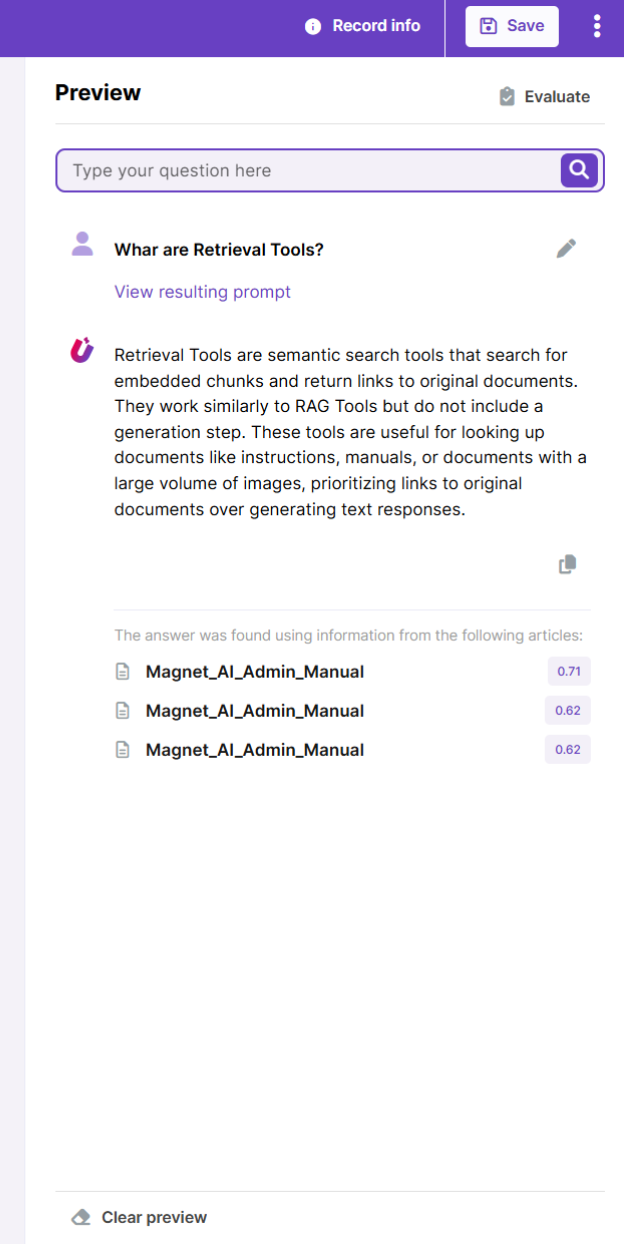624x1244 pixels.
Task: Click the user avatar icon
Action: point(82,244)
